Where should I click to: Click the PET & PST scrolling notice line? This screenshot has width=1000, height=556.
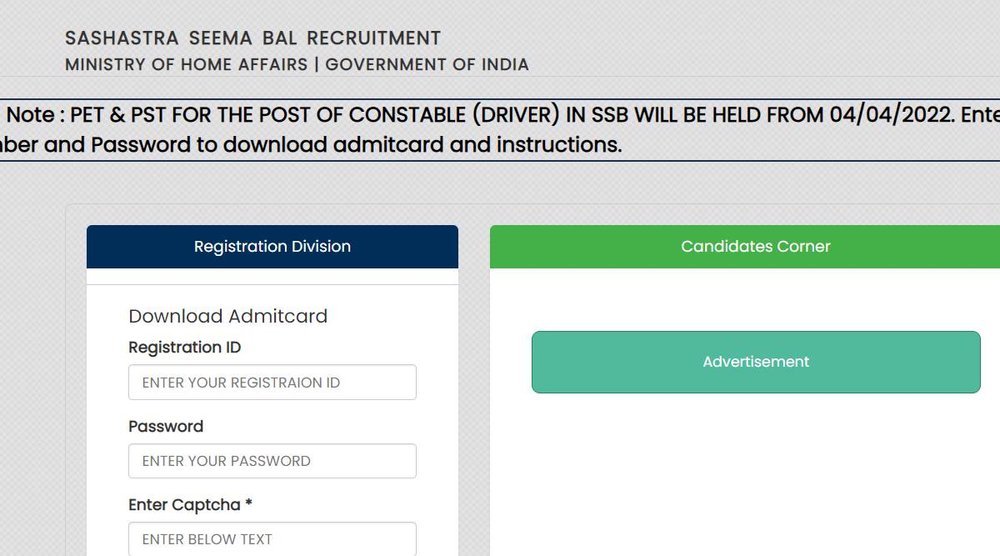click(500, 115)
